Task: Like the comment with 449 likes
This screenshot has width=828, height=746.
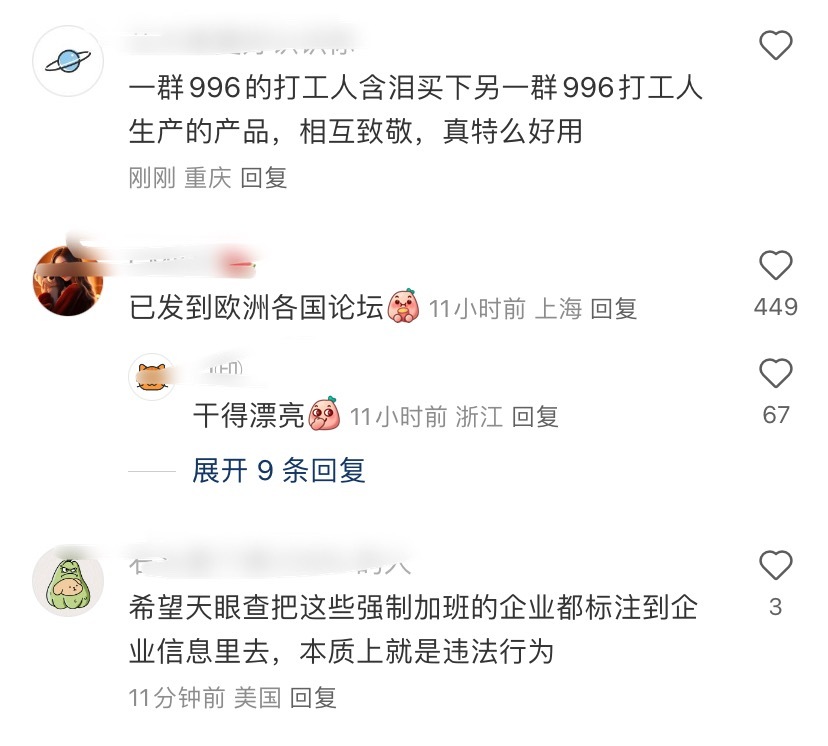Action: [775, 265]
